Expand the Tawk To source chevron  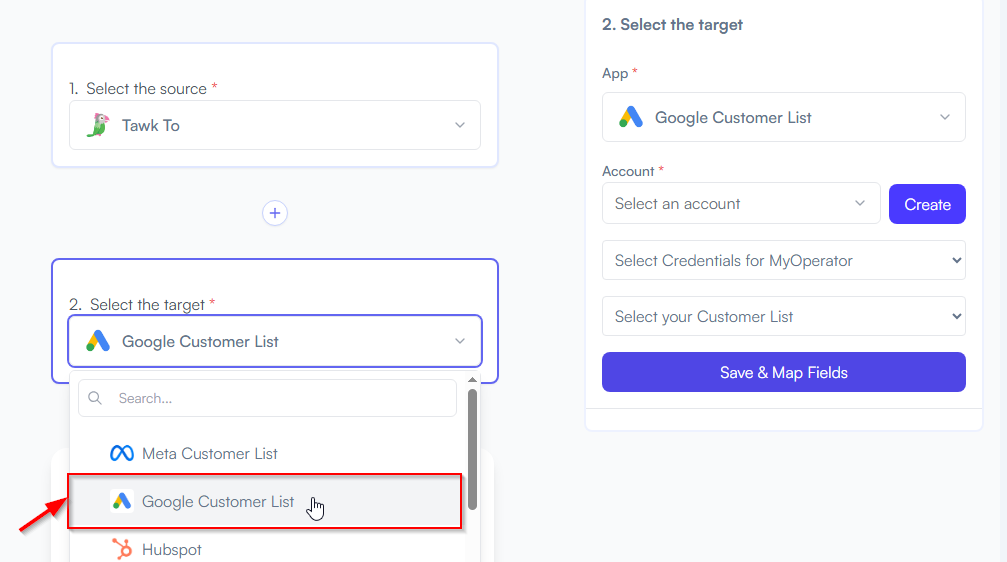[460, 125]
